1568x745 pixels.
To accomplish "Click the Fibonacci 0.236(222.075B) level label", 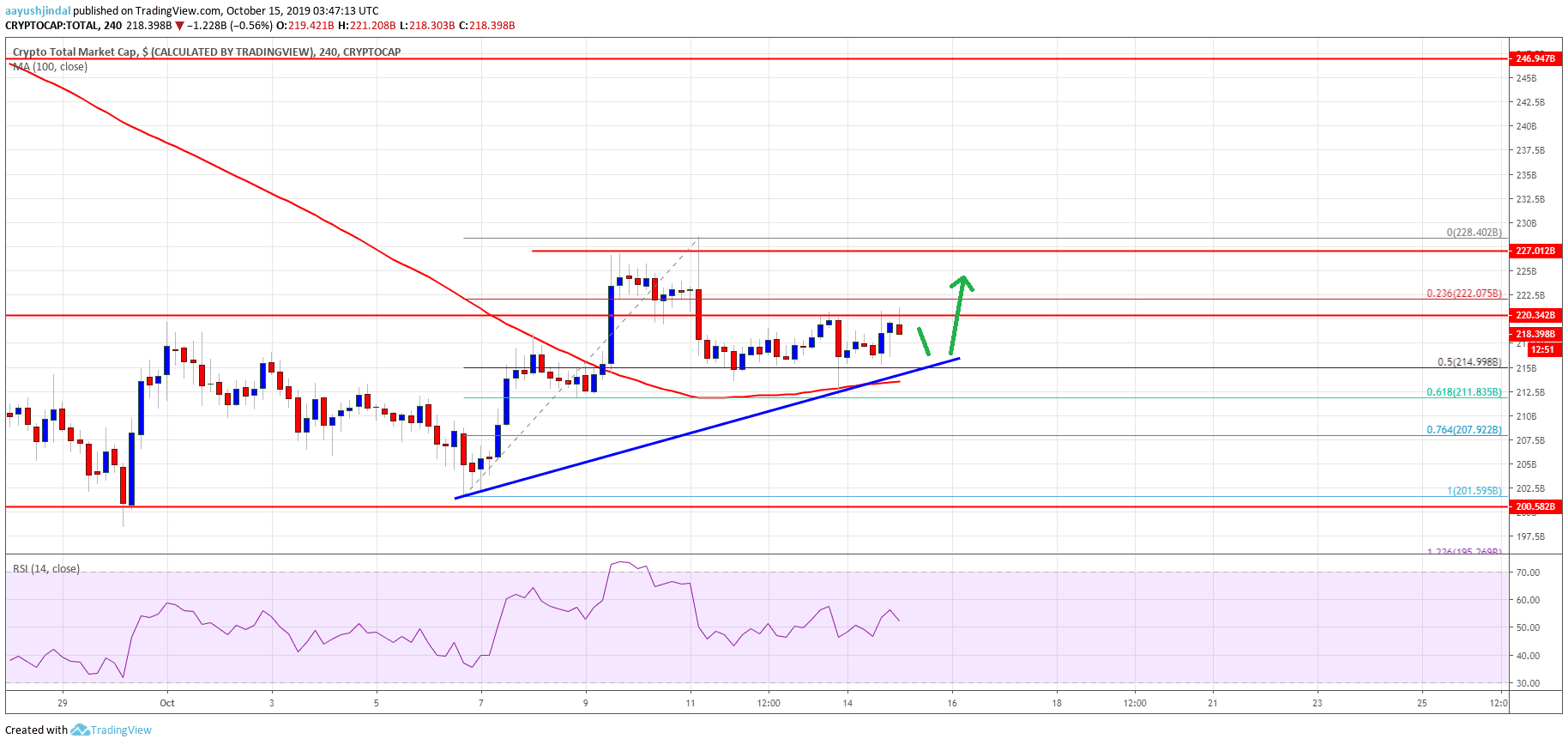I will pyautogui.click(x=1464, y=294).
